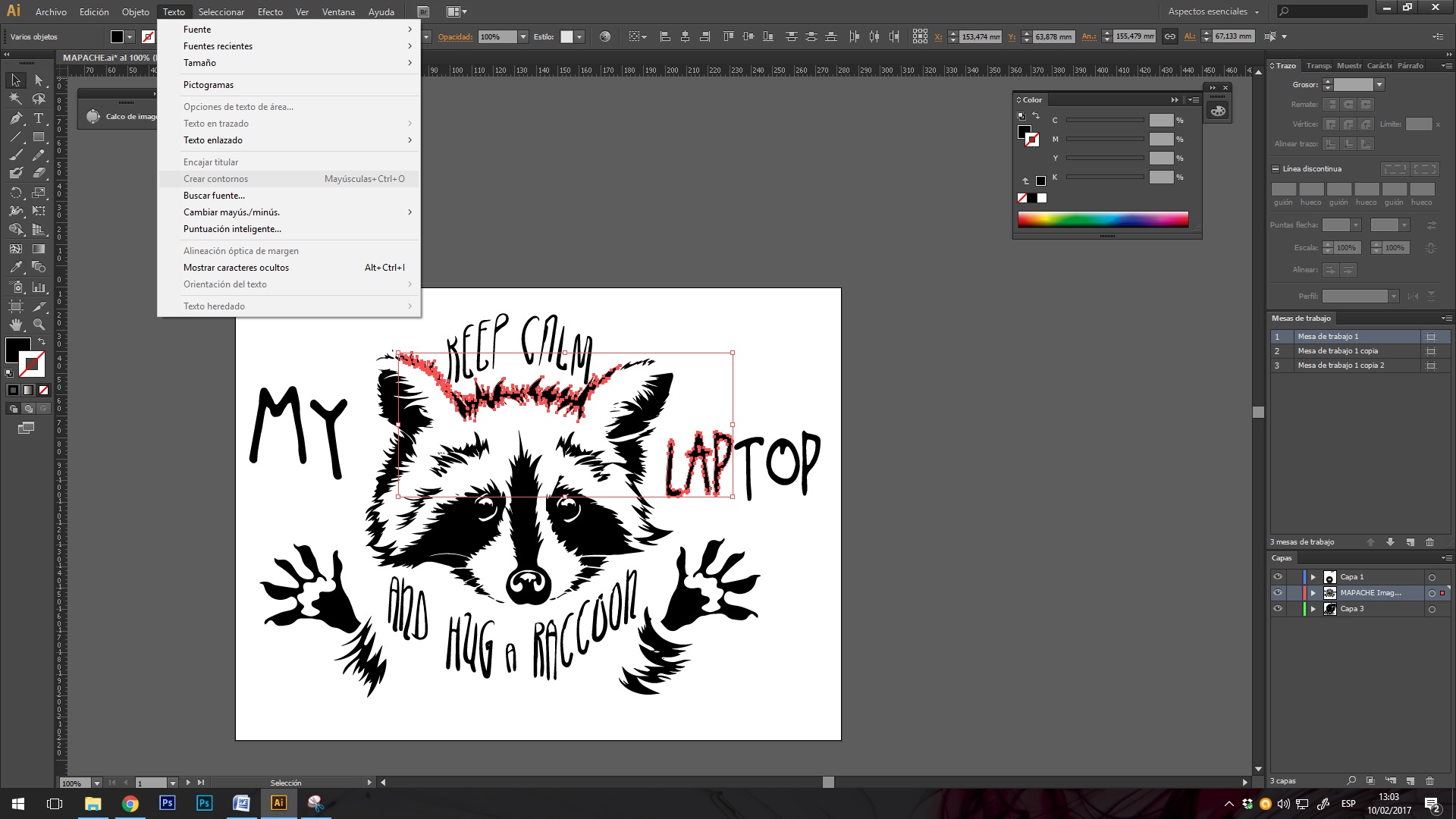Image resolution: width=1456 pixels, height=819 pixels.
Task: Hide Capa 1 layer visibility eye
Action: 1278,577
